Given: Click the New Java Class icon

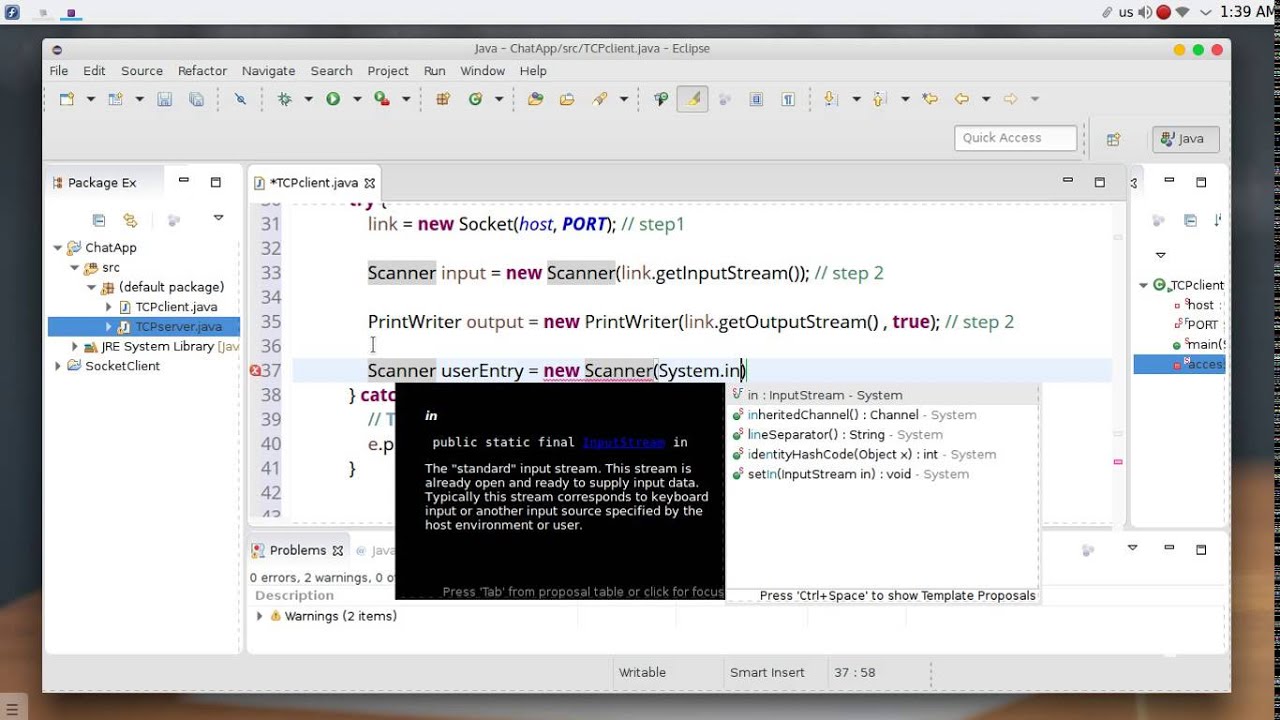Looking at the screenshot, I should (x=475, y=99).
